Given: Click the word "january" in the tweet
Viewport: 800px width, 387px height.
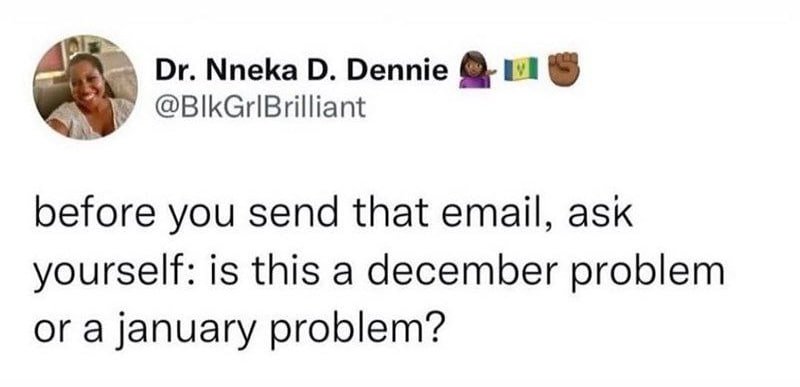Looking at the screenshot, I should pos(185,329).
